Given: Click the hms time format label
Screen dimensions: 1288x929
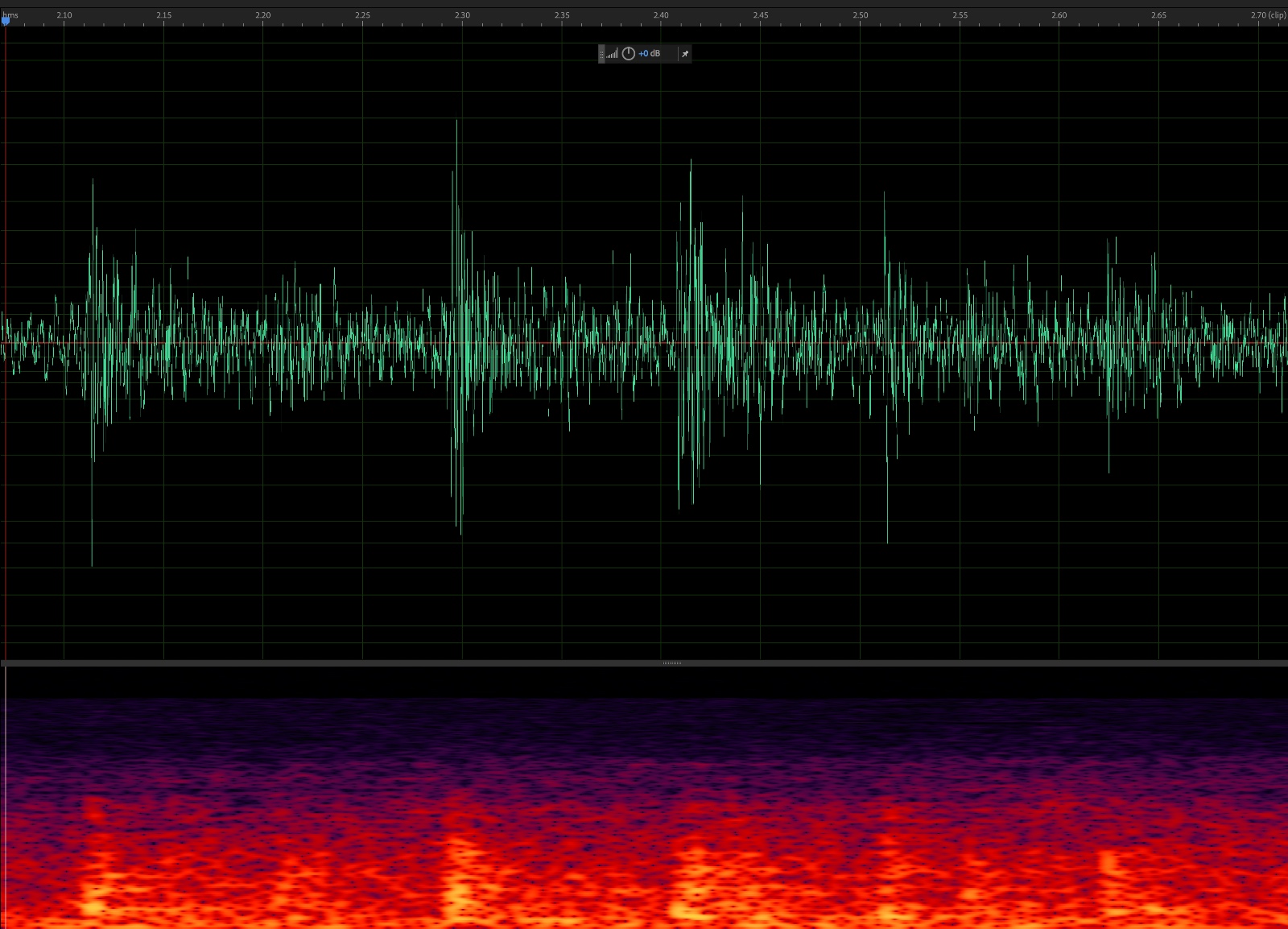Looking at the screenshot, I should click(x=10, y=14).
